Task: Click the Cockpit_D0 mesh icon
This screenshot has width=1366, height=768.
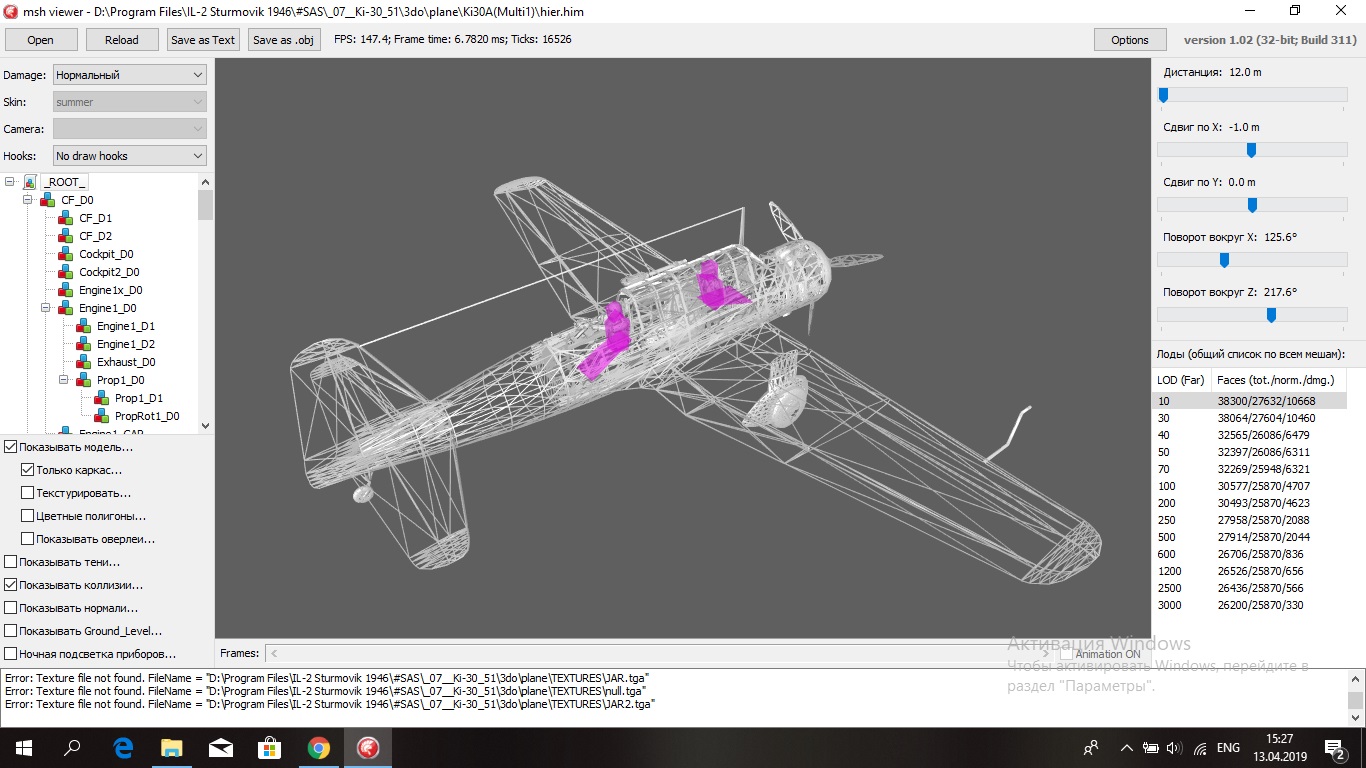Action: pos(66,254)
